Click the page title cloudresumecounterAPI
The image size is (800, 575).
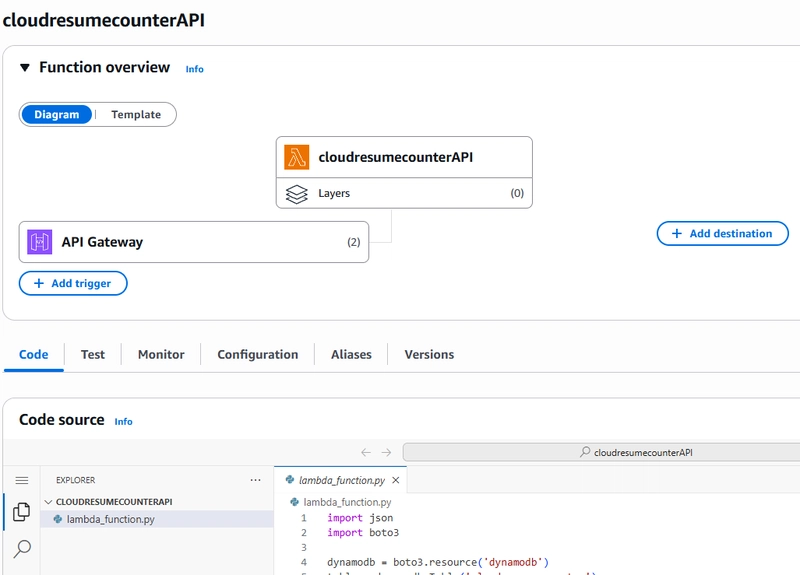(104, 20)
